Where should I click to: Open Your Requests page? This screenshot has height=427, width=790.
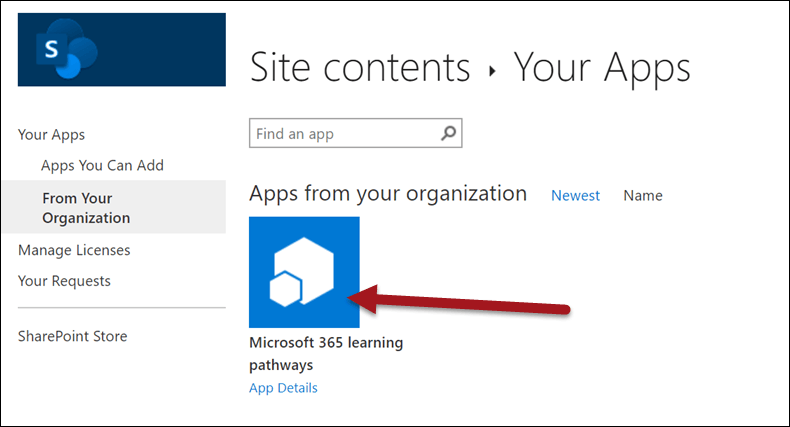[x=64, y=280]
